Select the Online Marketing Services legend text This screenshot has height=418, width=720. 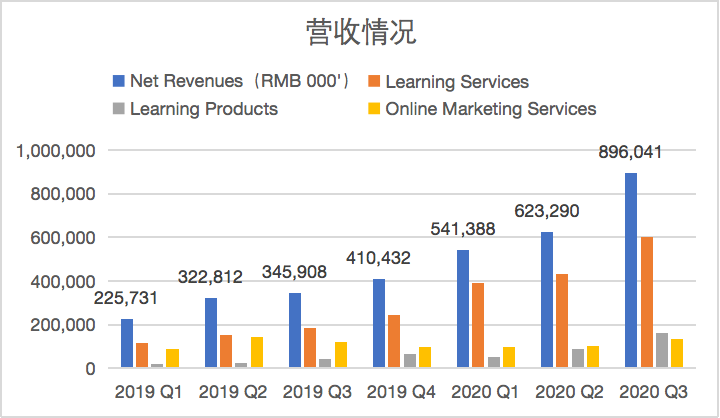(x=491, y=109)
